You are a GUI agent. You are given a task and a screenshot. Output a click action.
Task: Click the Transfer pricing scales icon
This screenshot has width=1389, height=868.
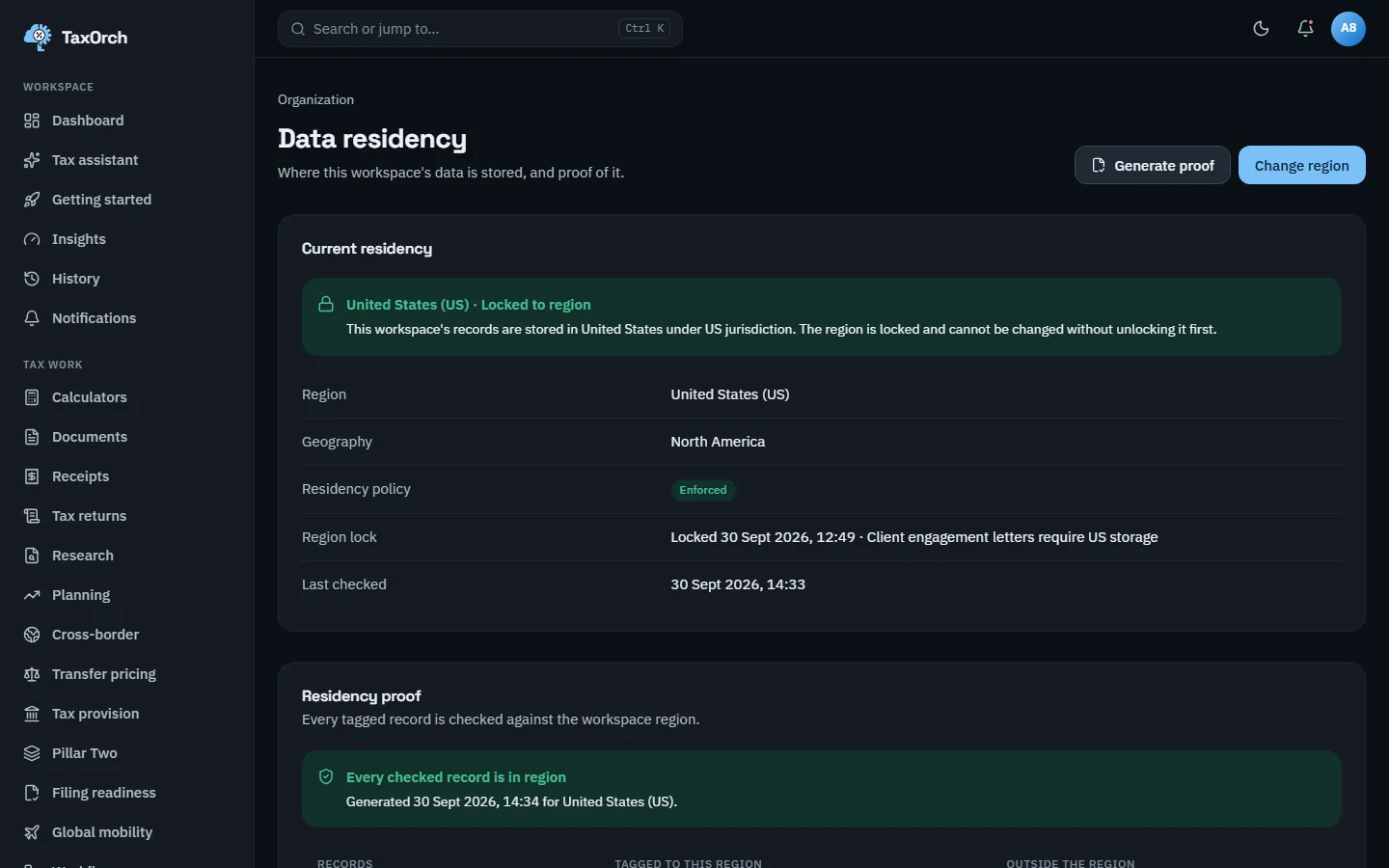pos(32,674)
